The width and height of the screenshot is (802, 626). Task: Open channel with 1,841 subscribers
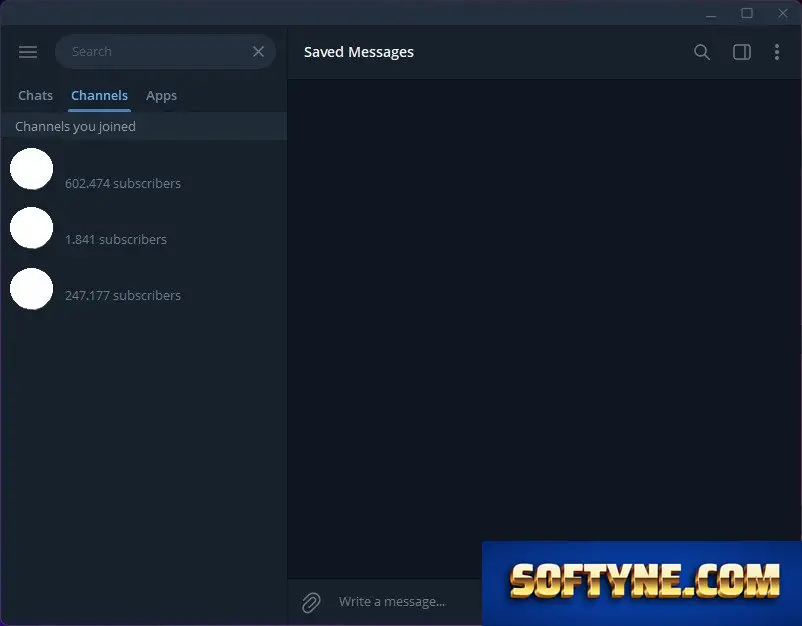[144, 228]
